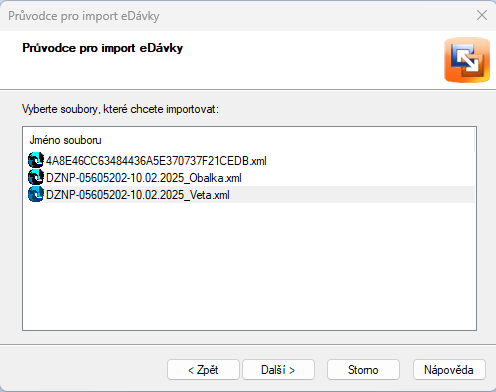This screenshot has width=496, height=392.
Task: Close the Průvodce pro import eDávky window
Action: [482, 15]
